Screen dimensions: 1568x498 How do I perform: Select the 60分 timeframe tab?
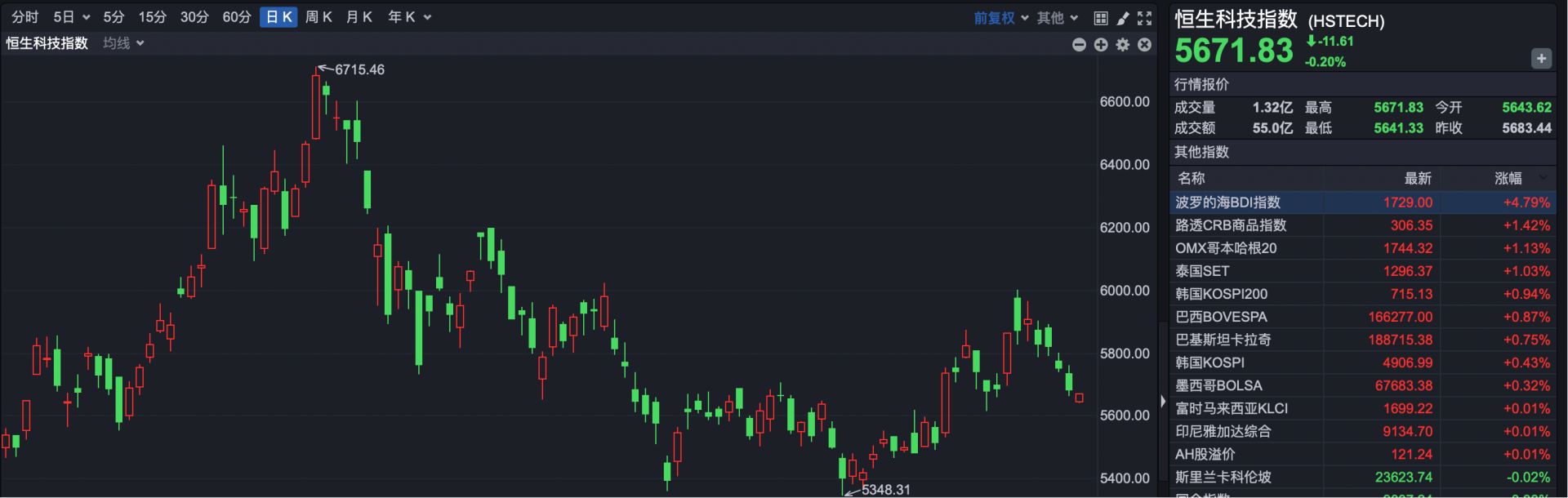coord(236,17)
